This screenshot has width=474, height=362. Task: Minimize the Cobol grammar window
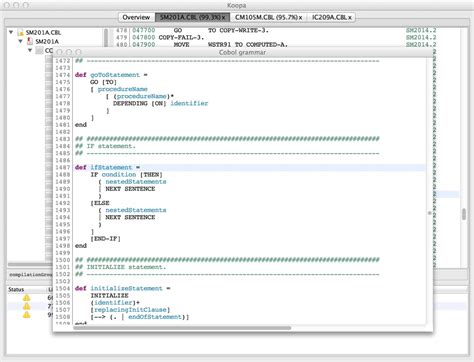[69, 52]
